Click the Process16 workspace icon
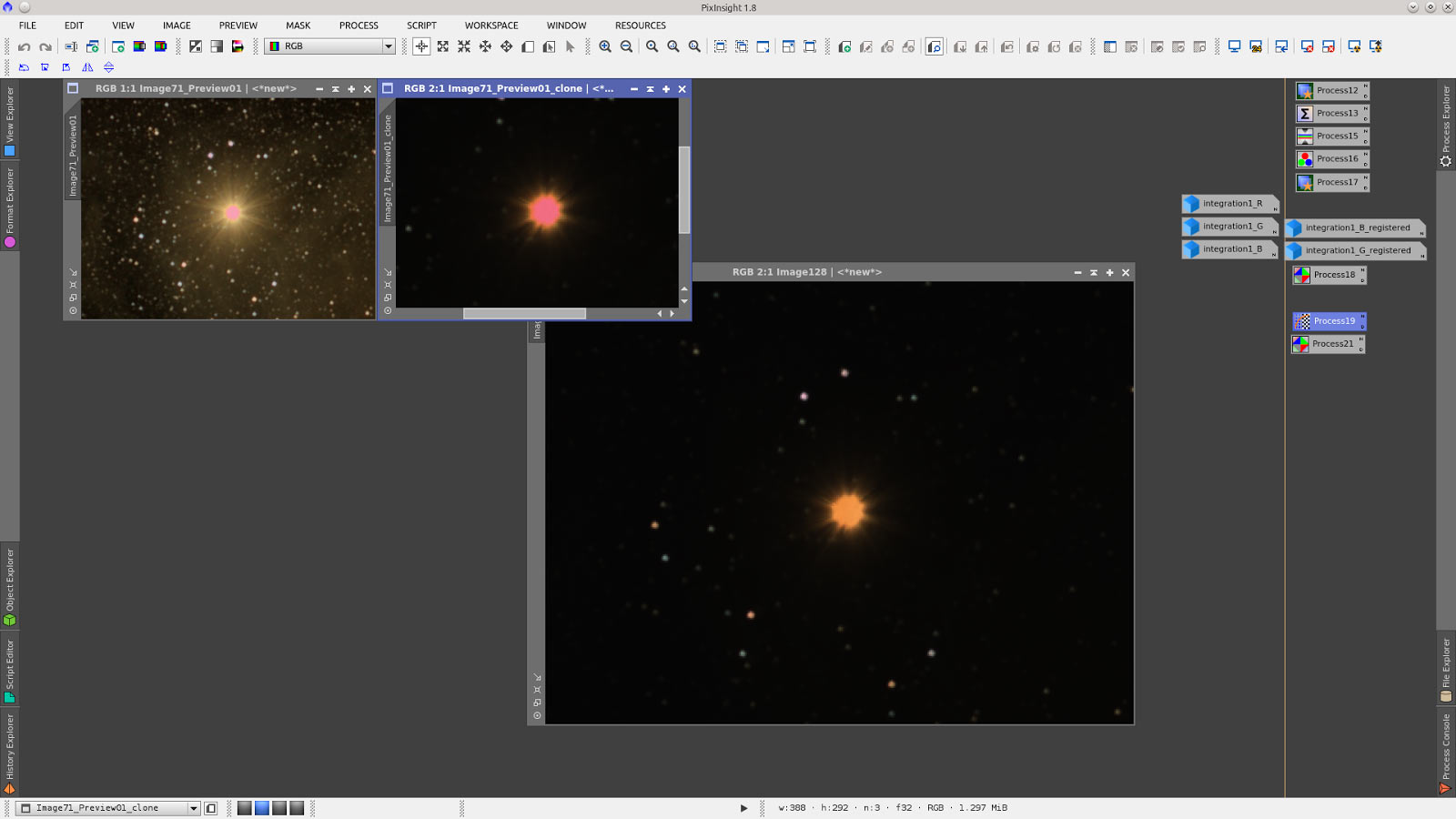This screenshot has width=1456, height=819. (x=1331, y=159)
